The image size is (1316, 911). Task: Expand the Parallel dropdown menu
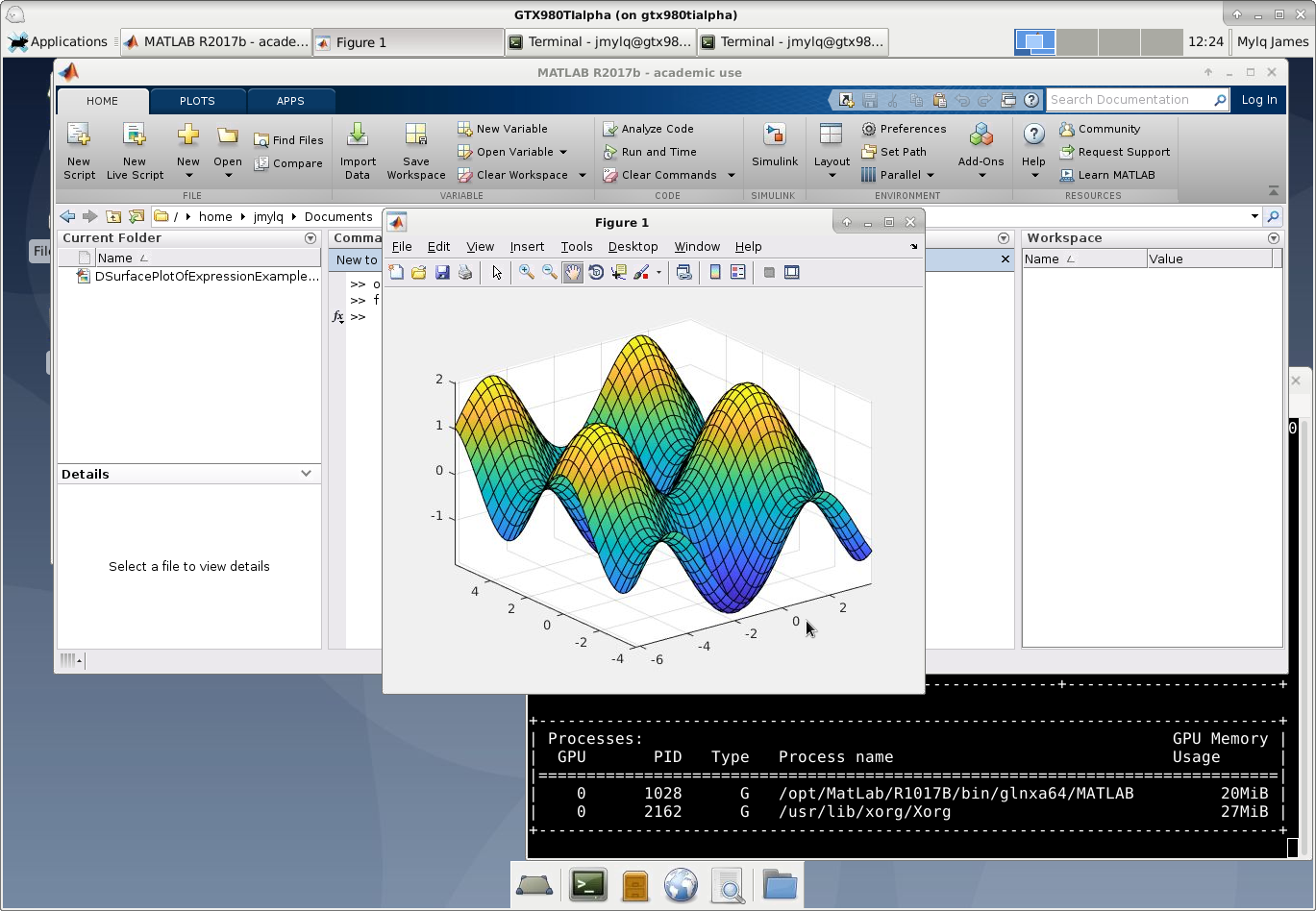[x=931, y=175]
